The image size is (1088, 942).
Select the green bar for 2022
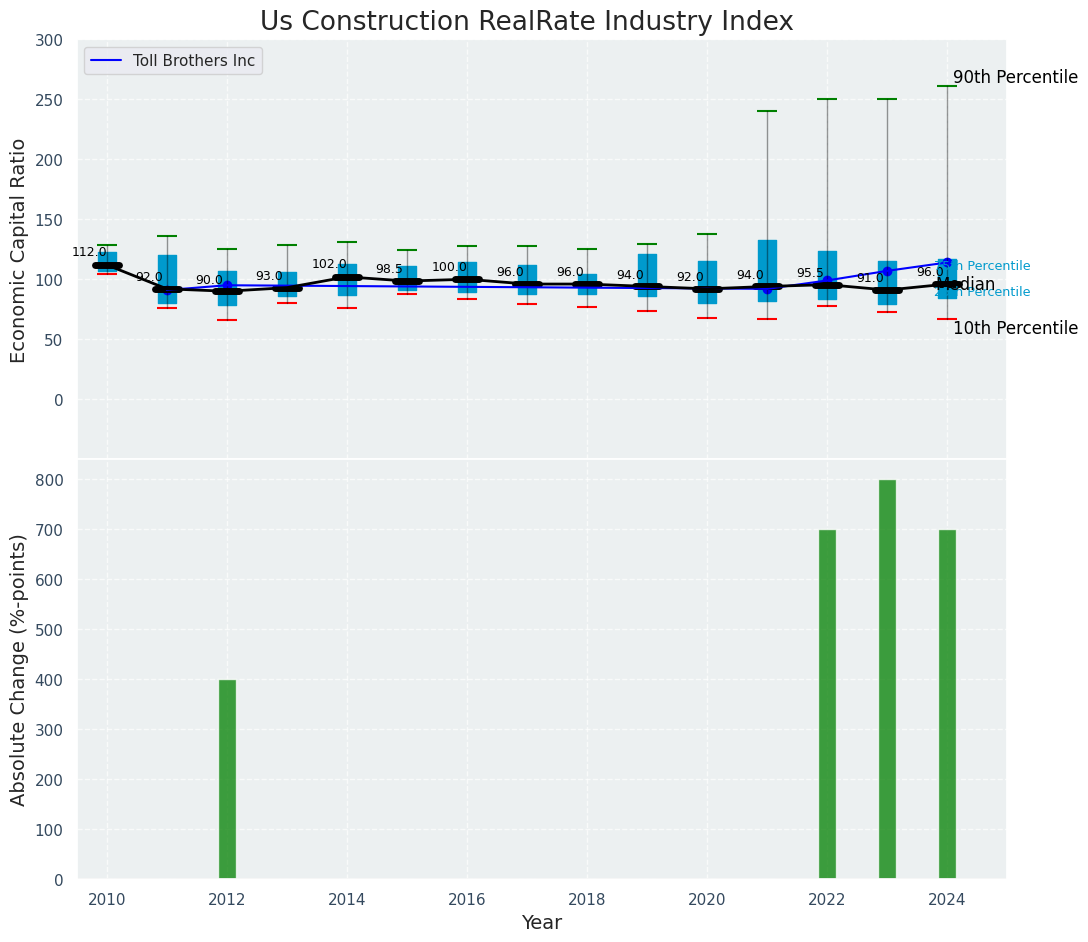click(827, 704)
